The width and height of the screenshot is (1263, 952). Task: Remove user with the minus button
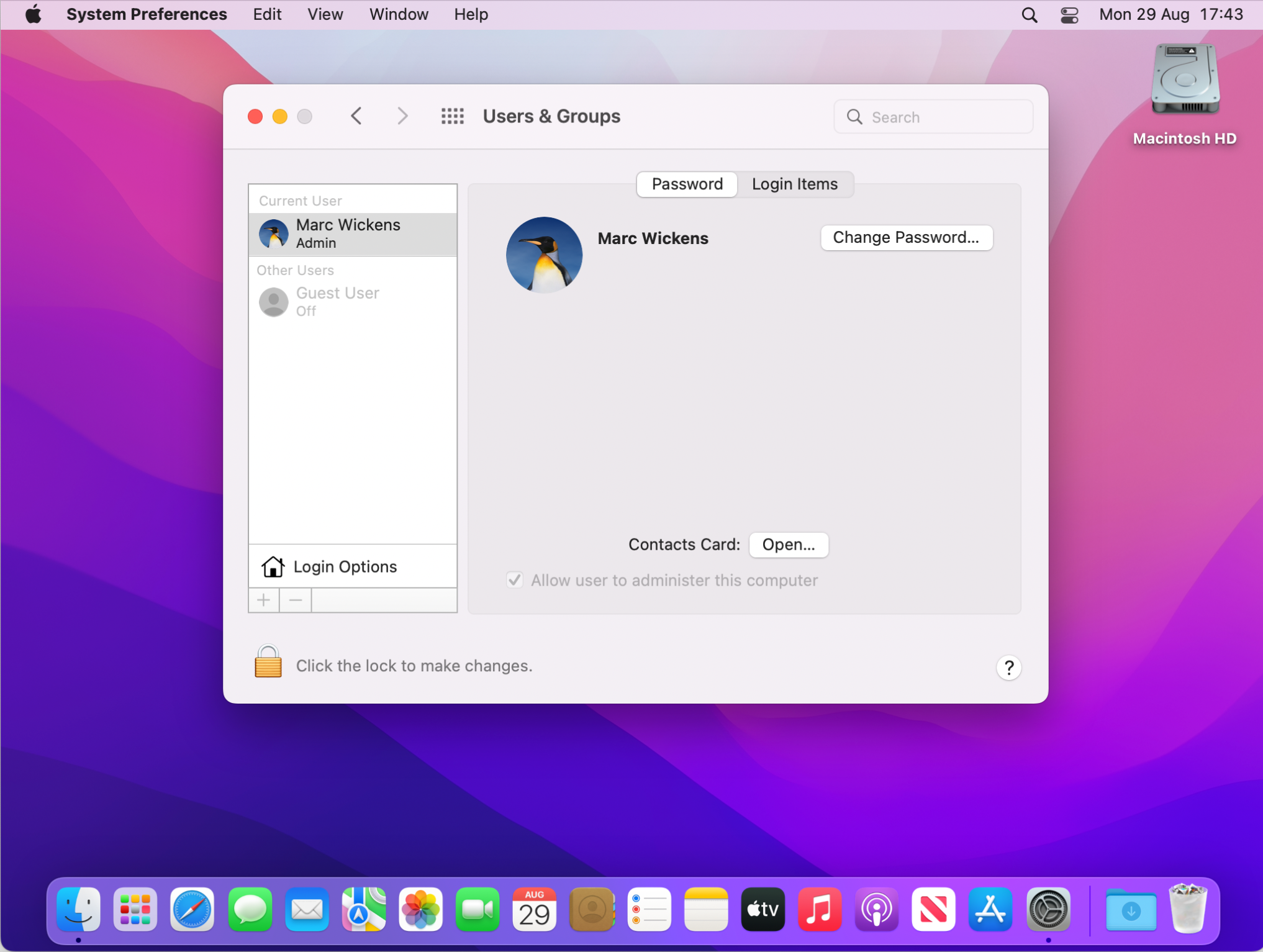(x=296, y=601)
